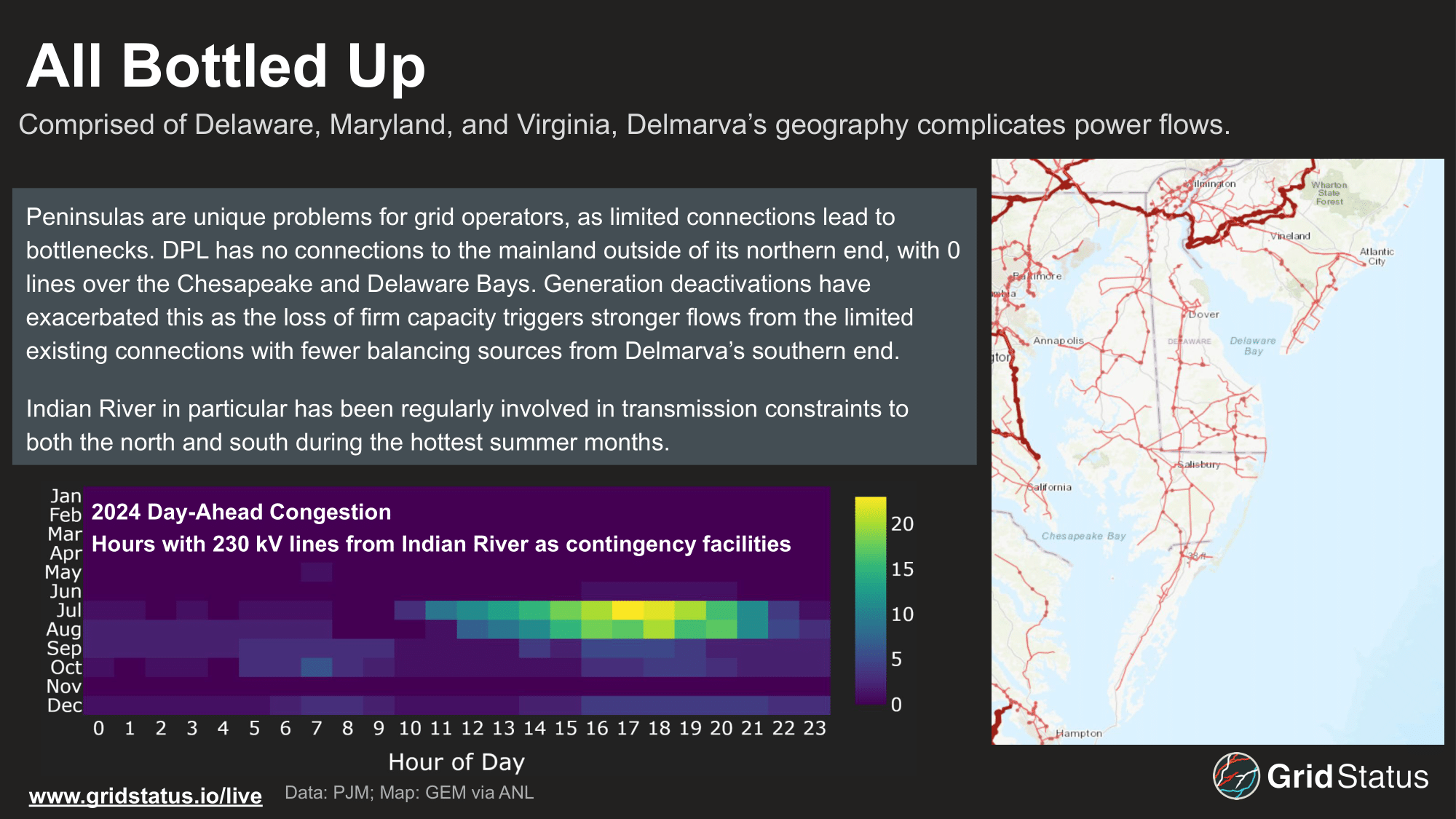Click the yellow peak heatmap cell at hour 17 in July
The image size is (1456, 819).
coord(628,610)
